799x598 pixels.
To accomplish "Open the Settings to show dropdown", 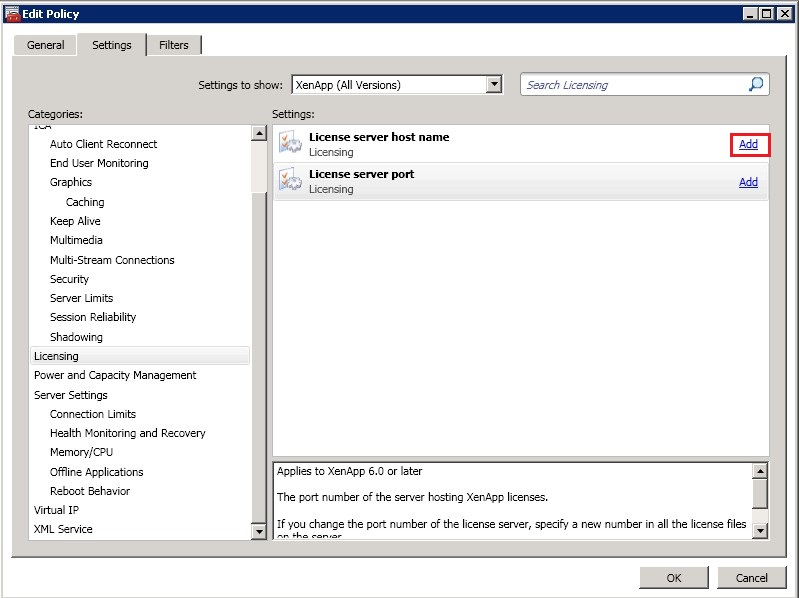I will [x=494, y=85].
